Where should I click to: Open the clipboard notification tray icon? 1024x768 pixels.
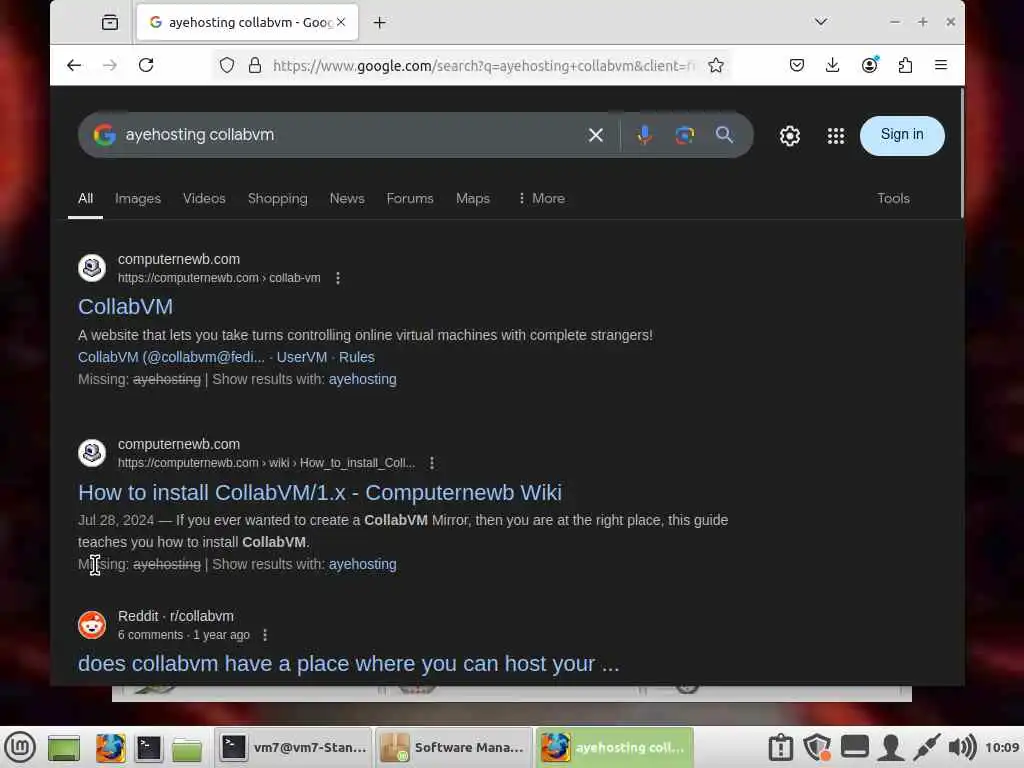click(x=780, y=747)
